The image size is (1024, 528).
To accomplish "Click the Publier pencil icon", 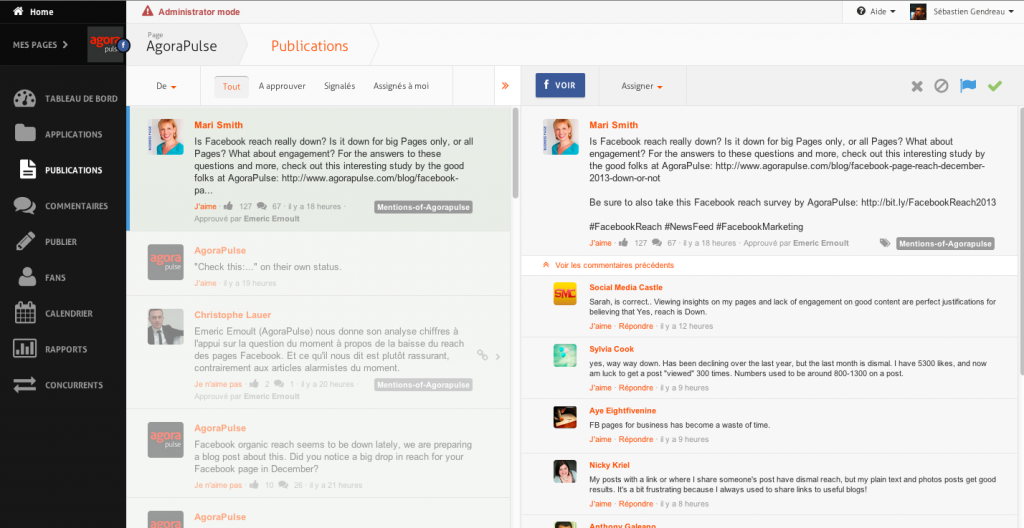I will (x=25, y=242).
